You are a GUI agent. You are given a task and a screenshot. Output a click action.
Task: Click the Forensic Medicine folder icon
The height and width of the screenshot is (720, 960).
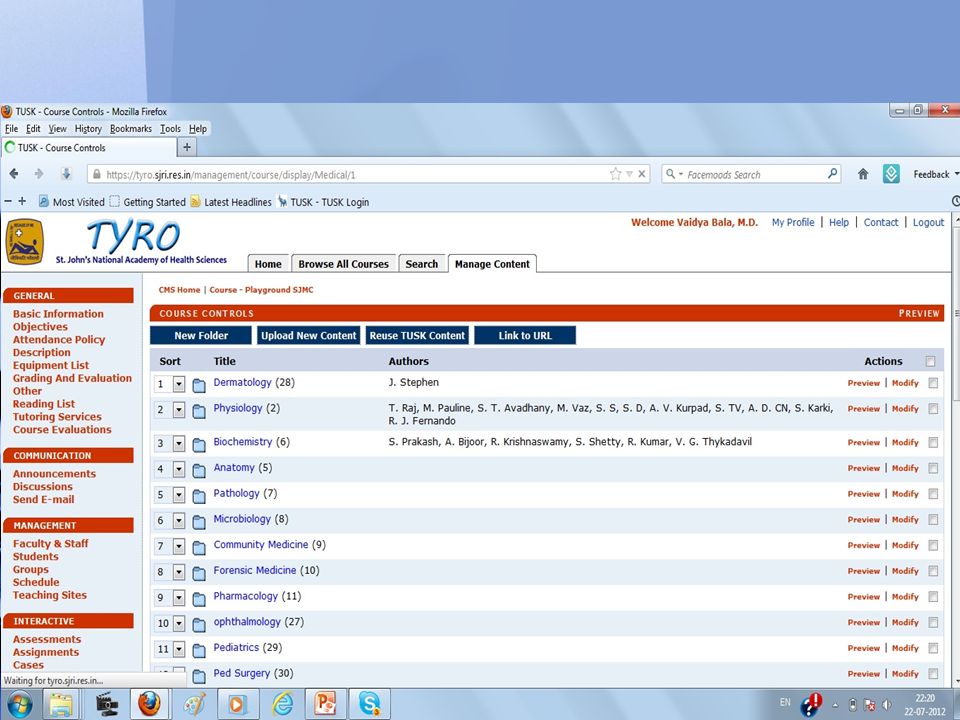click(199, 574)
